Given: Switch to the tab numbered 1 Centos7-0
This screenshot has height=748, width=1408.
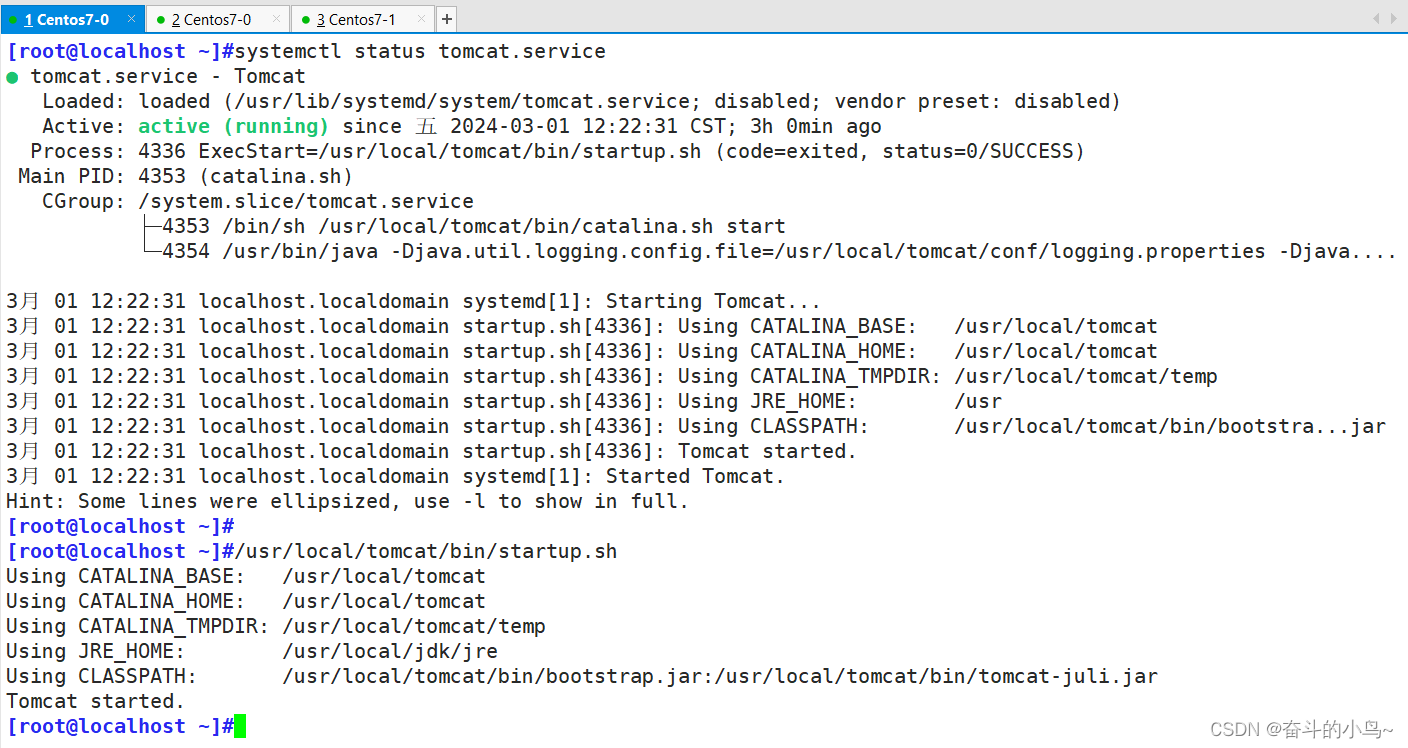Looking at the screenshot, I should coord(66,19).
